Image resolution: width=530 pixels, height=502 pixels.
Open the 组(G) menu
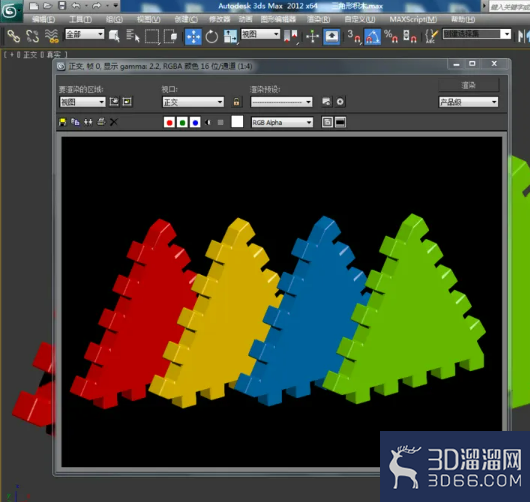114,20
